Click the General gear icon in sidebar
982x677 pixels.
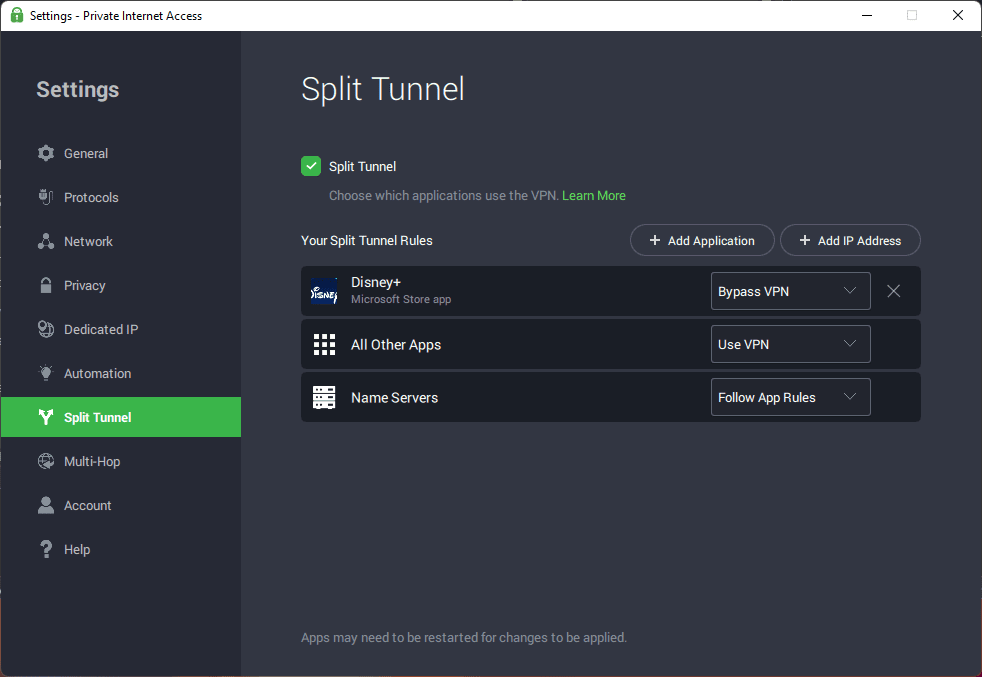[x=46, y=153]
